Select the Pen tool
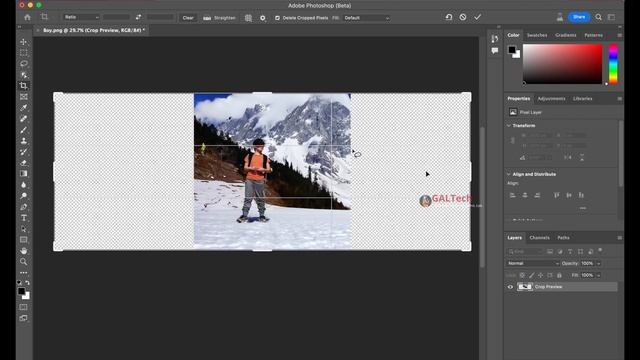640x360 pixels. [x=24, y=207]
